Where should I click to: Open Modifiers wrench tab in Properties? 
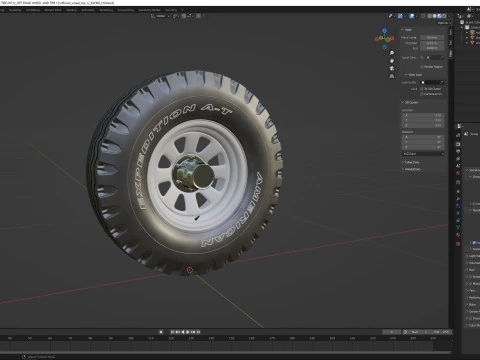tap(458, 198)
